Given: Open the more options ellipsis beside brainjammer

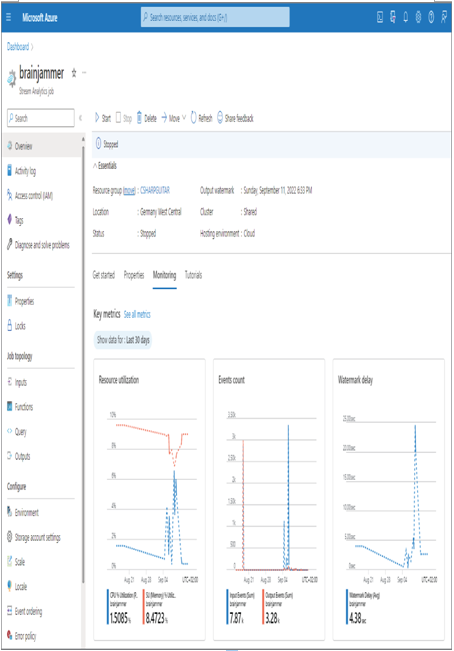Looking at the screenshot, I should [x=84, y=73].
